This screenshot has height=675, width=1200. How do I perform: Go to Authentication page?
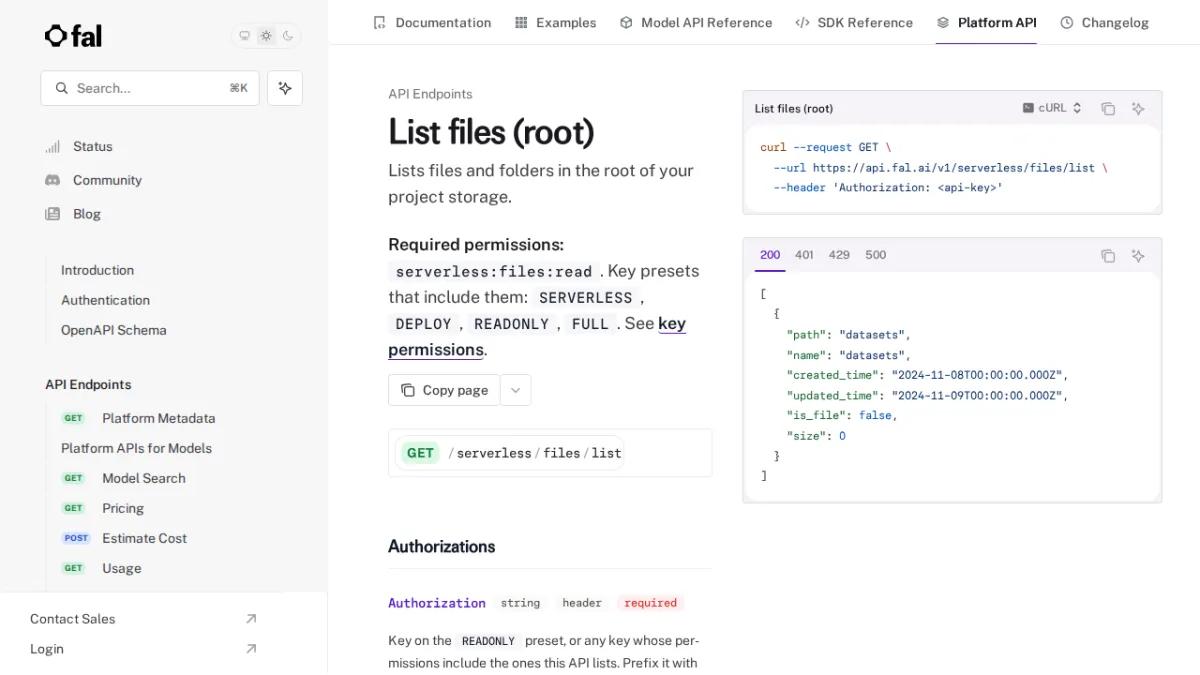[105, 300]
